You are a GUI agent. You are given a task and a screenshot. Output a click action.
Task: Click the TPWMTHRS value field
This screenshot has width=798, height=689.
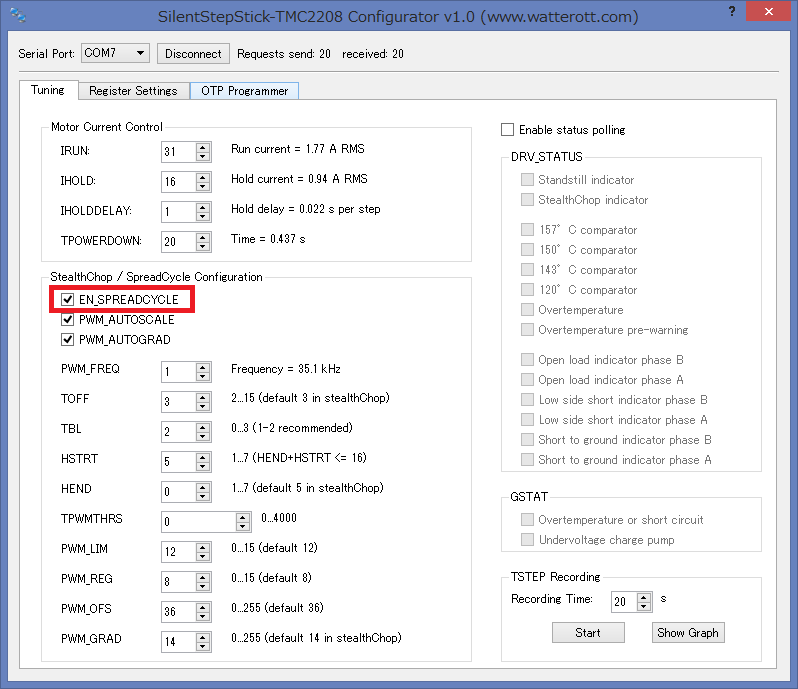[x=199, y=522]
